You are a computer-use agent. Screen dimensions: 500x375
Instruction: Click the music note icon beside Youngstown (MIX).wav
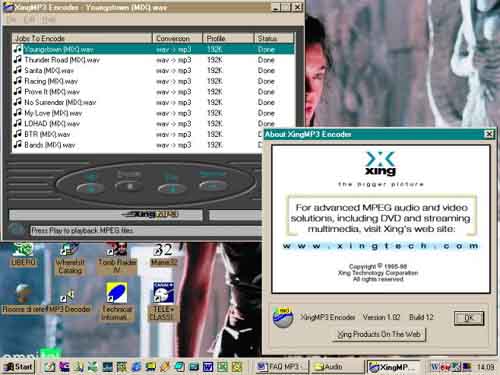(x=18, y=49)
